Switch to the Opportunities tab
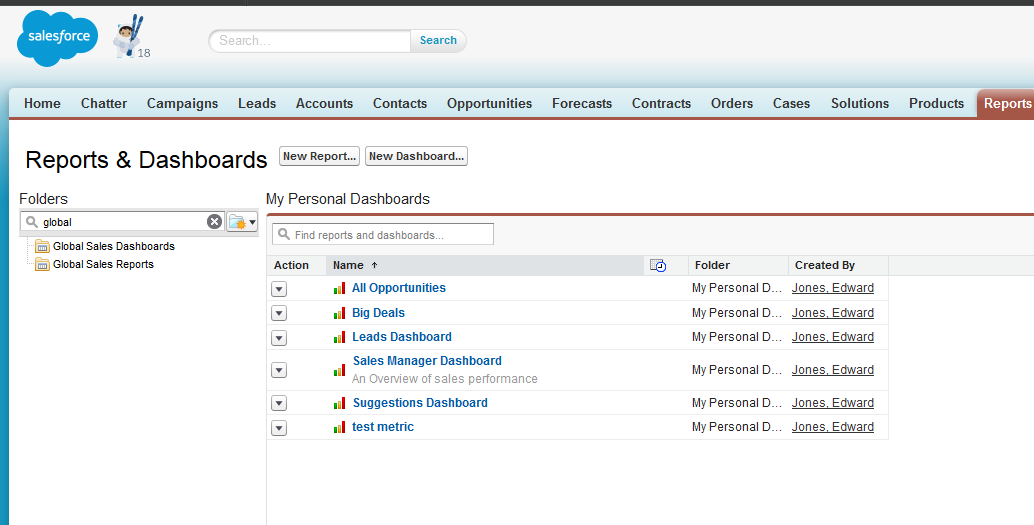The image size is (1034, 525). (489, 104)
